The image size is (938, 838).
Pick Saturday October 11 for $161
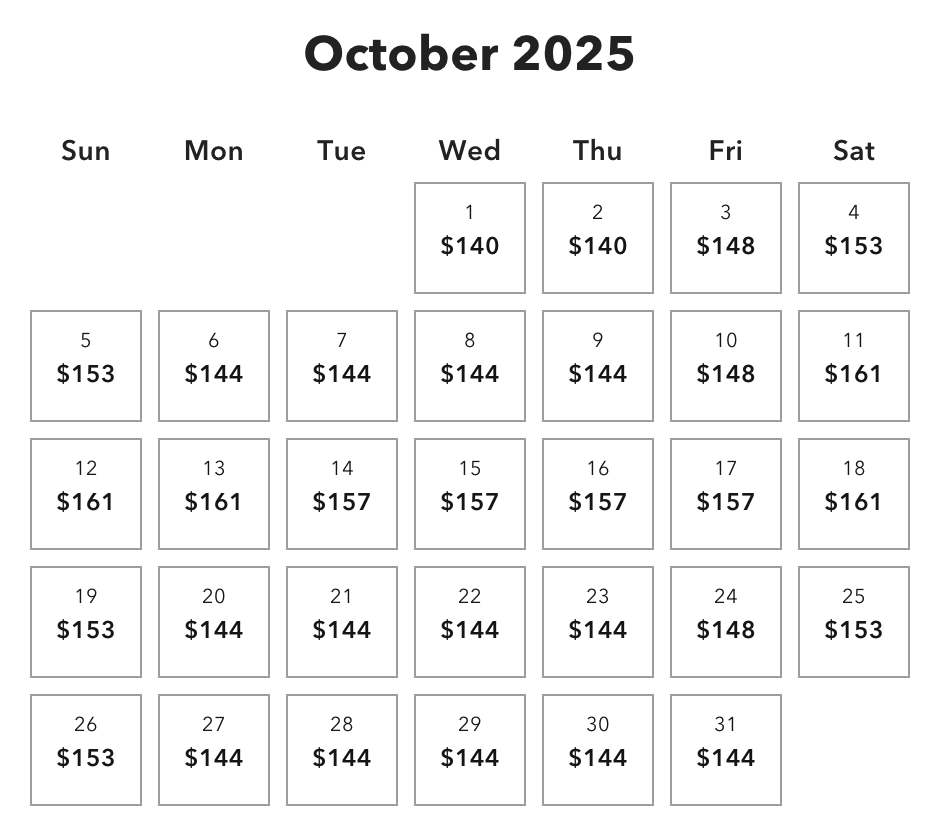click(853, 366)
